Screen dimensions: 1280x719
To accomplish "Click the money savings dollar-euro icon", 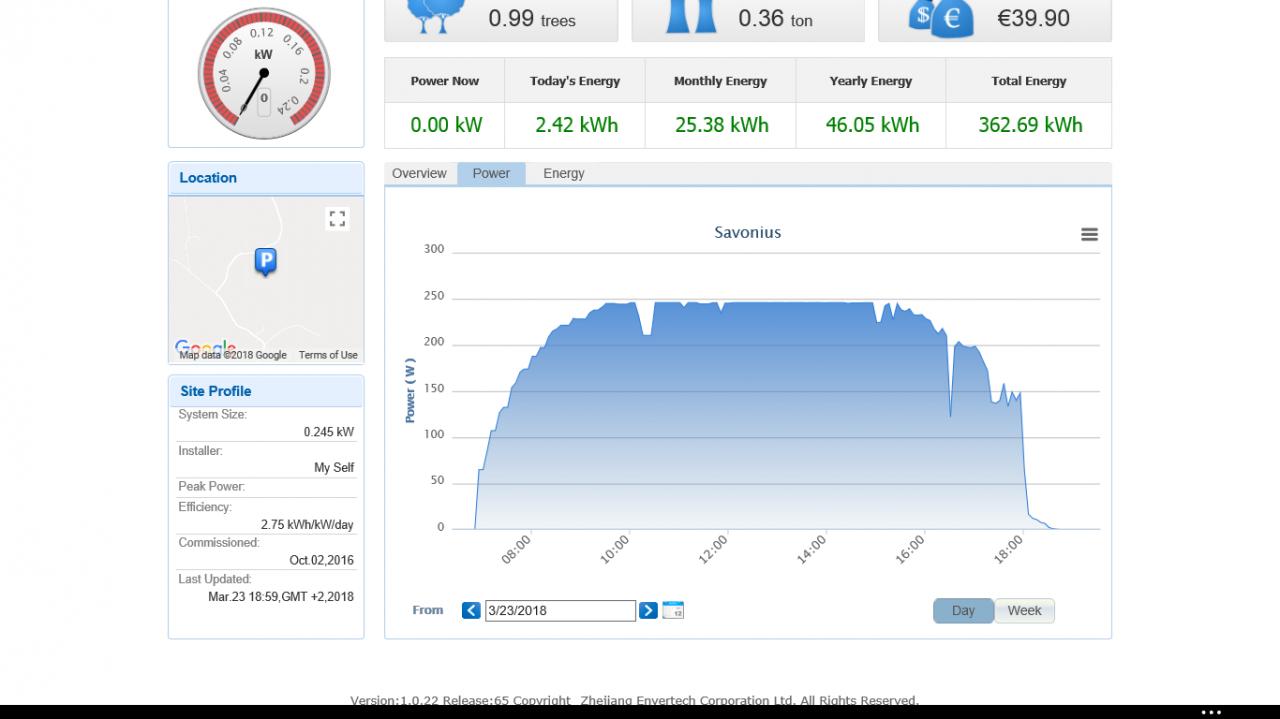I will (x=940, y=17).
